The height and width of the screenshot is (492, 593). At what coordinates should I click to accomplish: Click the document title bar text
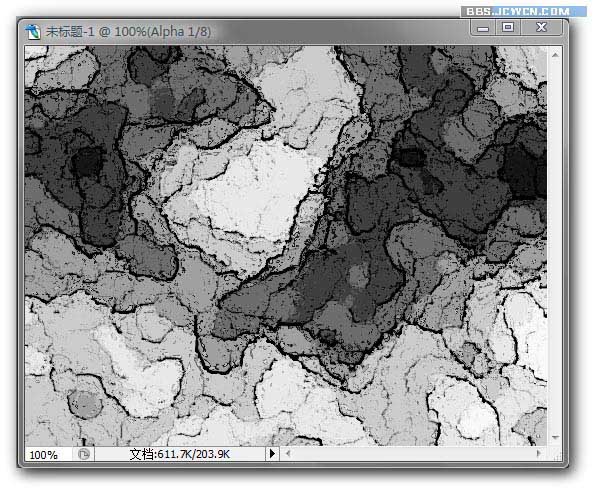[128, 31]
